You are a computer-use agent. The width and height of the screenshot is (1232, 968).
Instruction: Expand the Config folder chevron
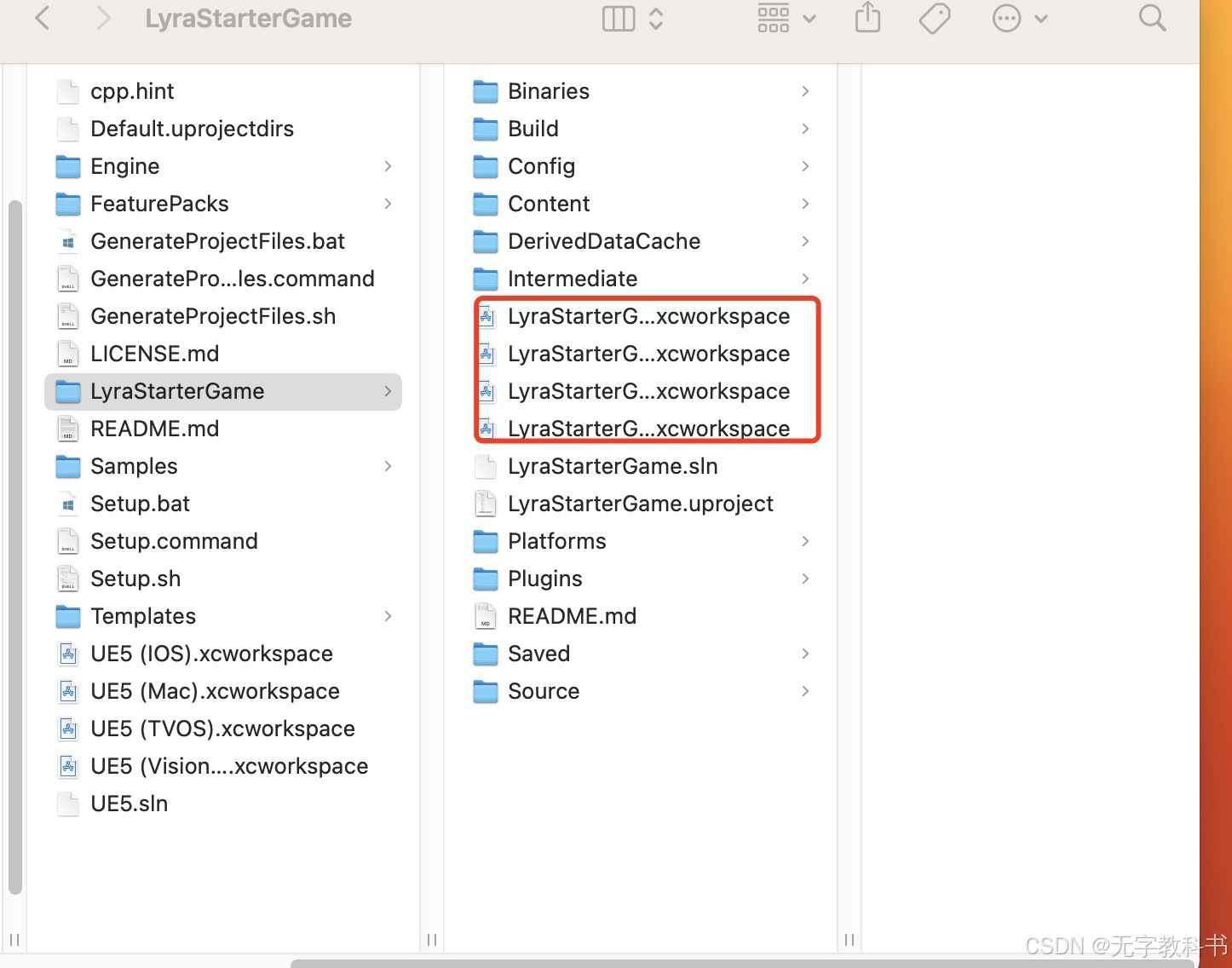click(805, 166)
